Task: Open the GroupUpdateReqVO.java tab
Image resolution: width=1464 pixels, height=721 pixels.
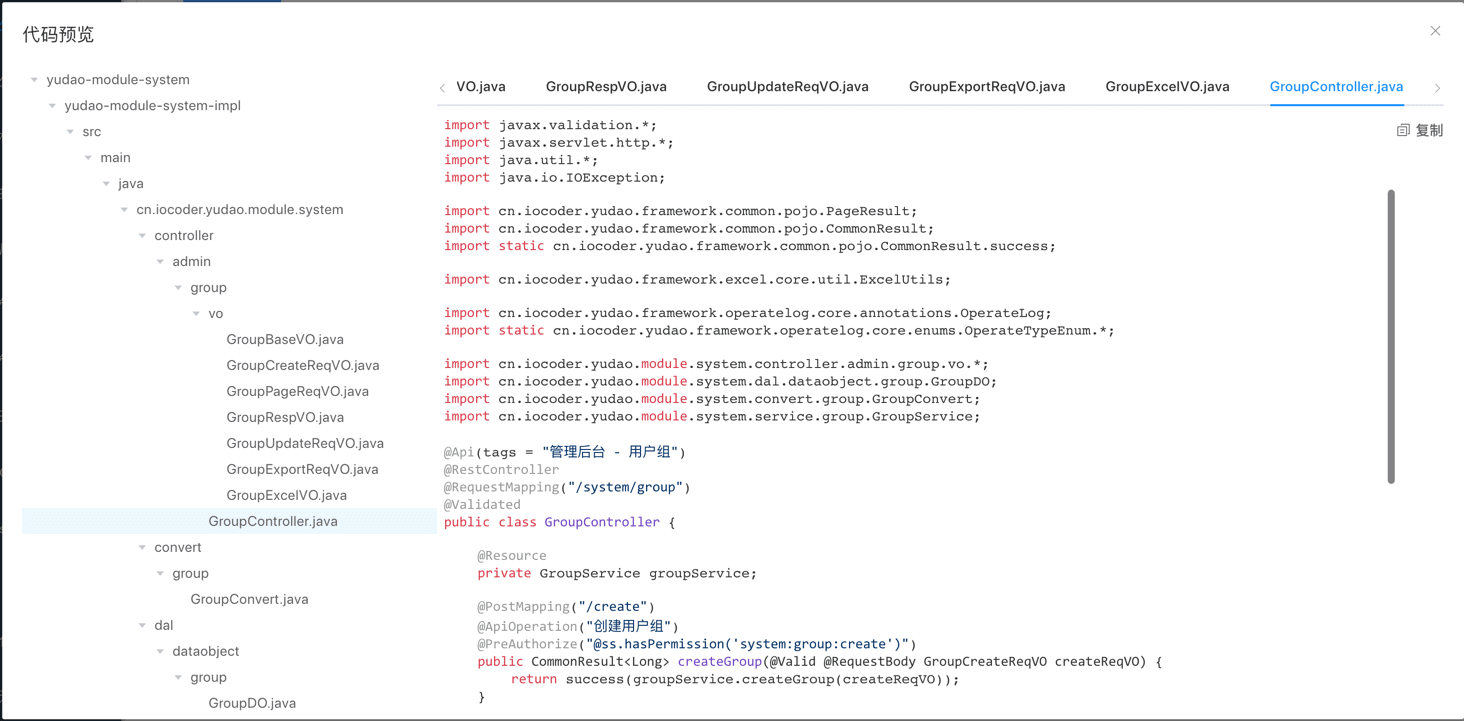Action: (x=787, y=87)
